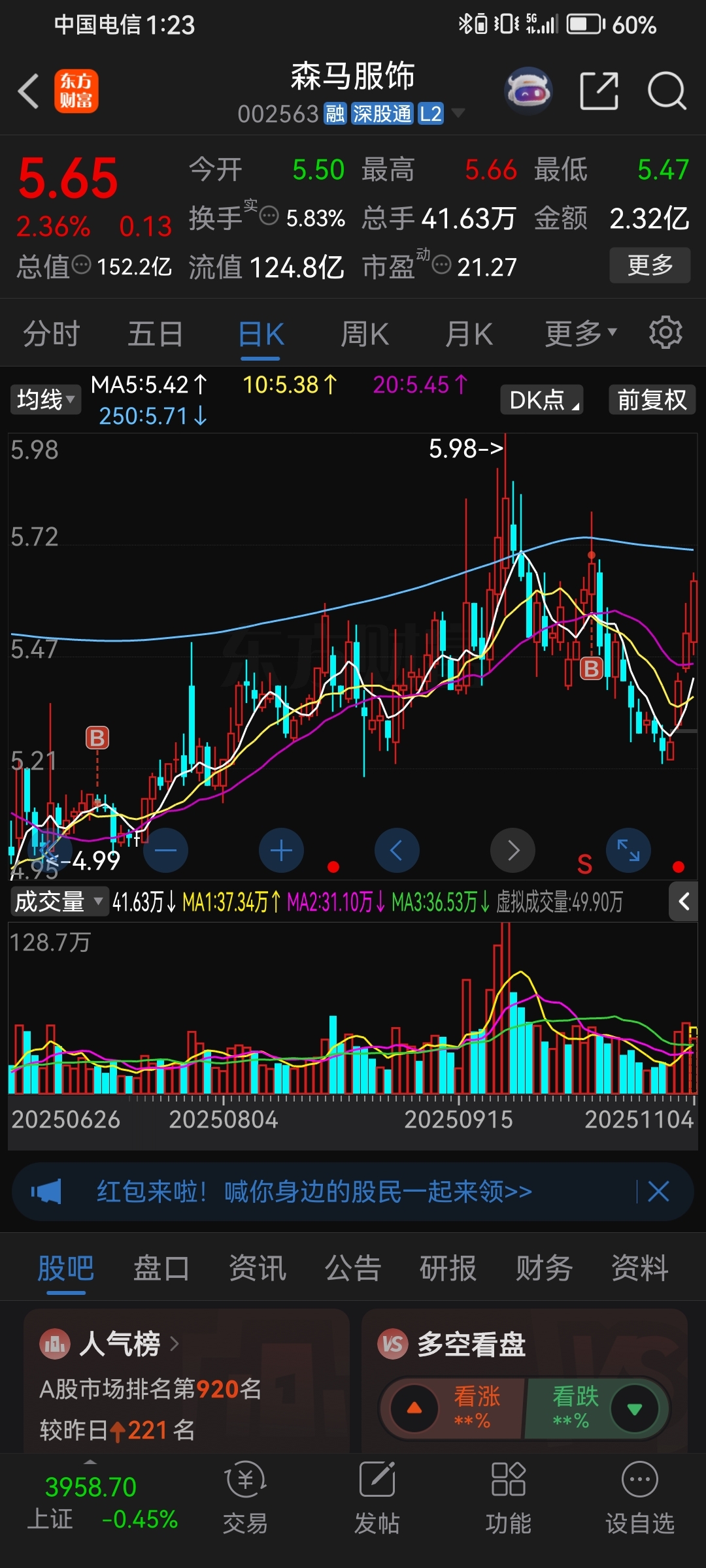
Task: Tap the 250:5.71 moving average value
Action: [153, 416]
